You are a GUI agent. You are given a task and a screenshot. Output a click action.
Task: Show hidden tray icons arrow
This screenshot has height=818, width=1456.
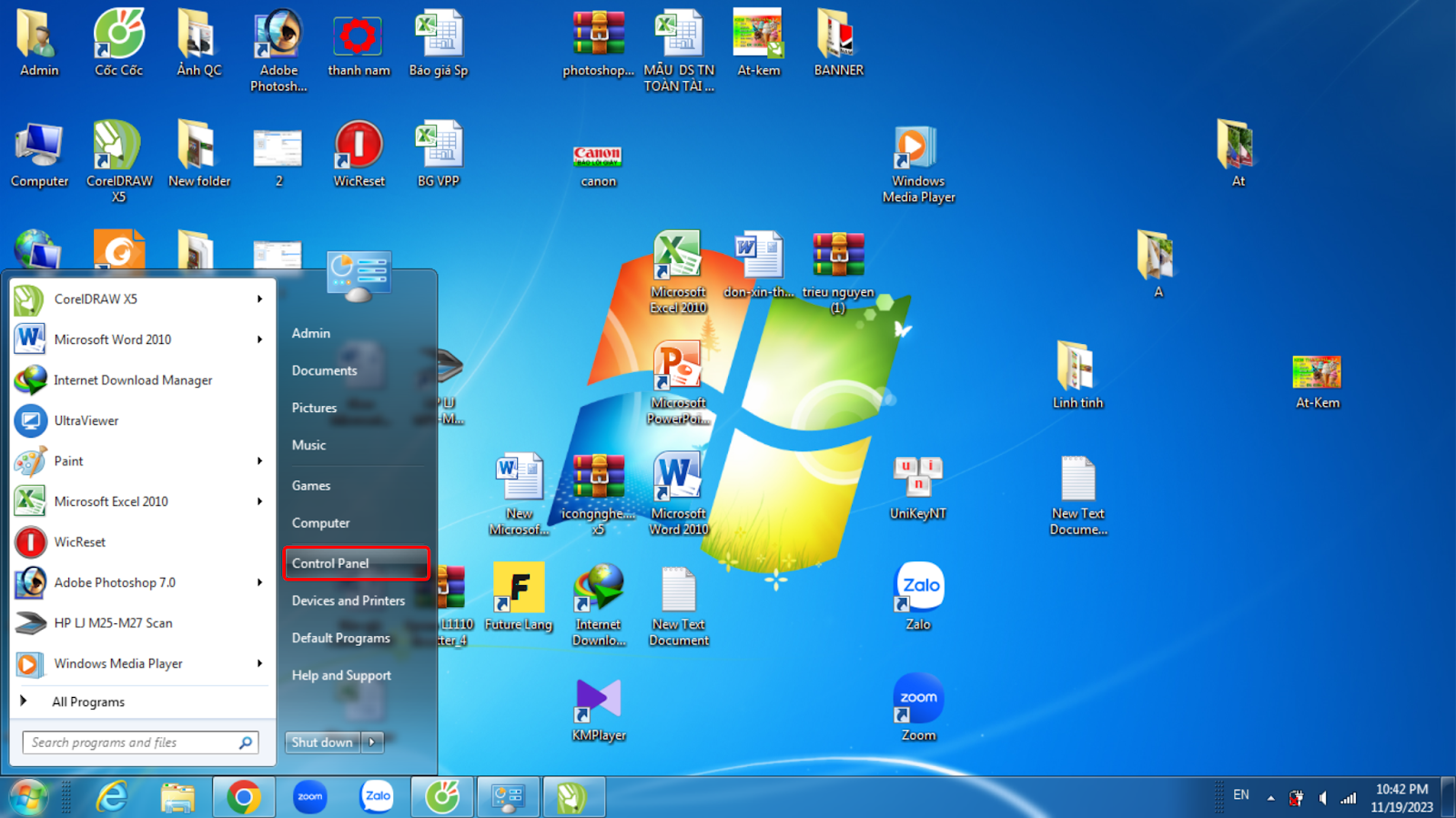(1270, 798)
